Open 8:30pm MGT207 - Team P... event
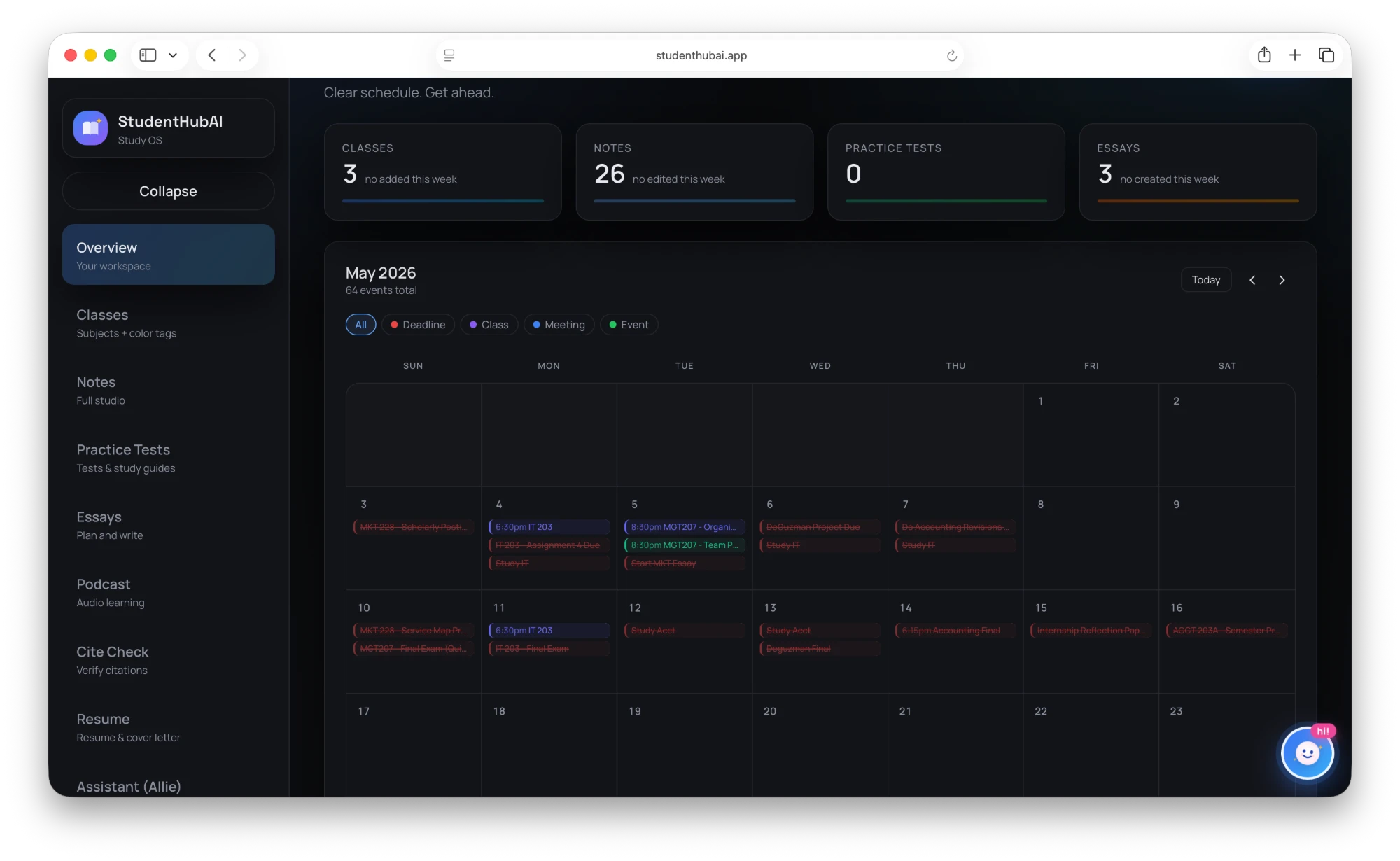 [685, 545]
